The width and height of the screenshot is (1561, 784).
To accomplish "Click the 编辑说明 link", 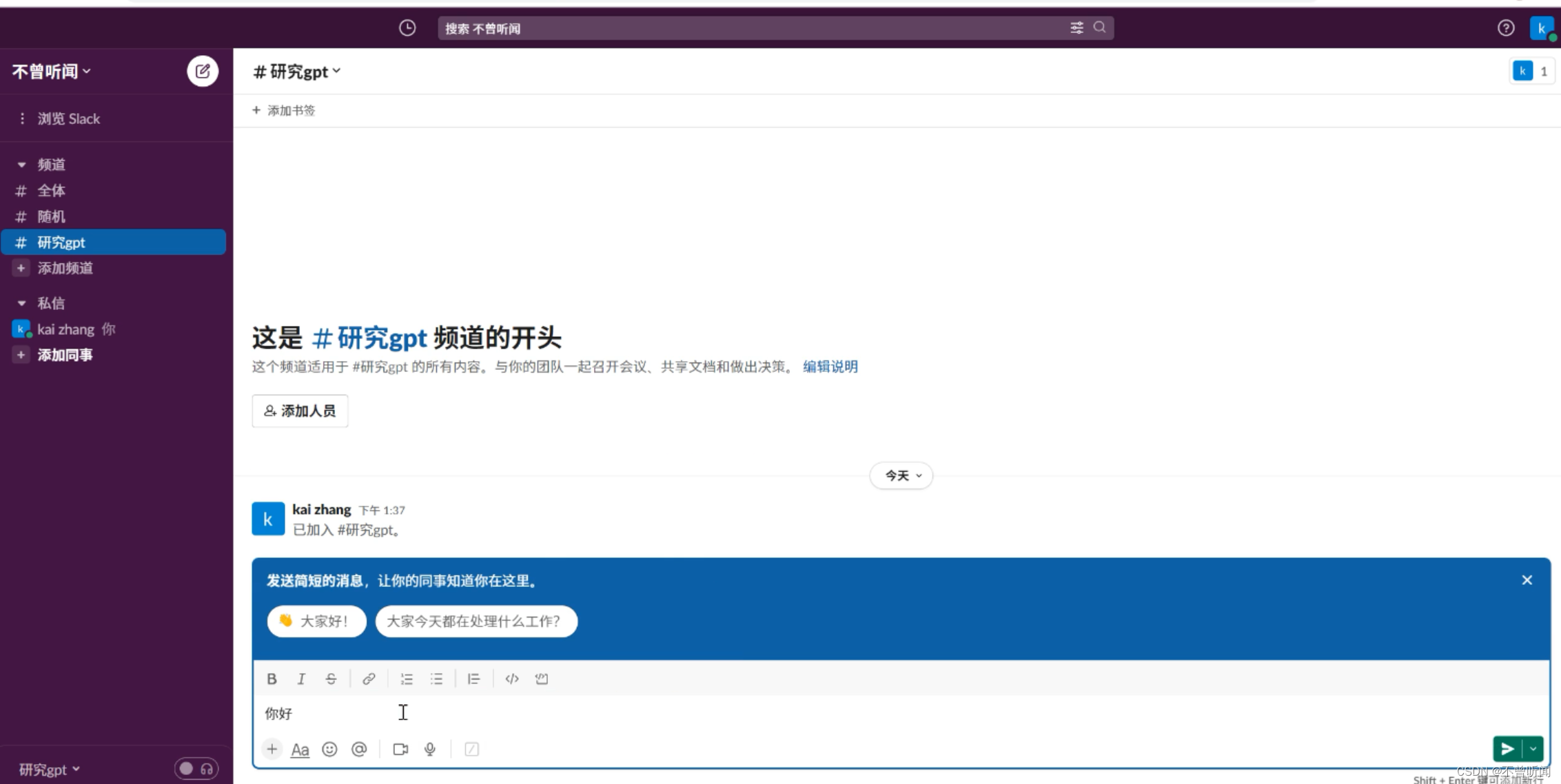I will pos(830,367).
